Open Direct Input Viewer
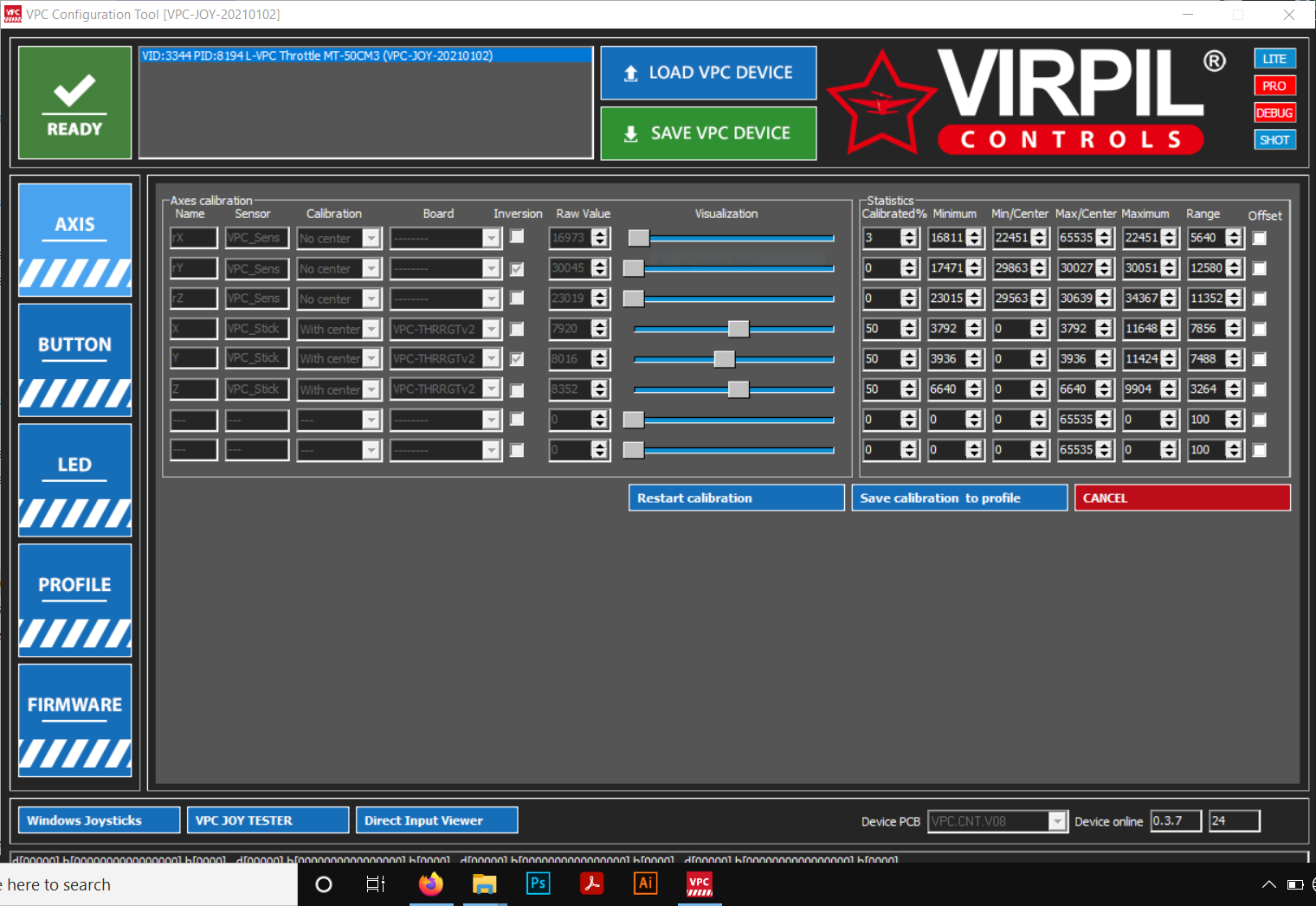 [437, 820]
